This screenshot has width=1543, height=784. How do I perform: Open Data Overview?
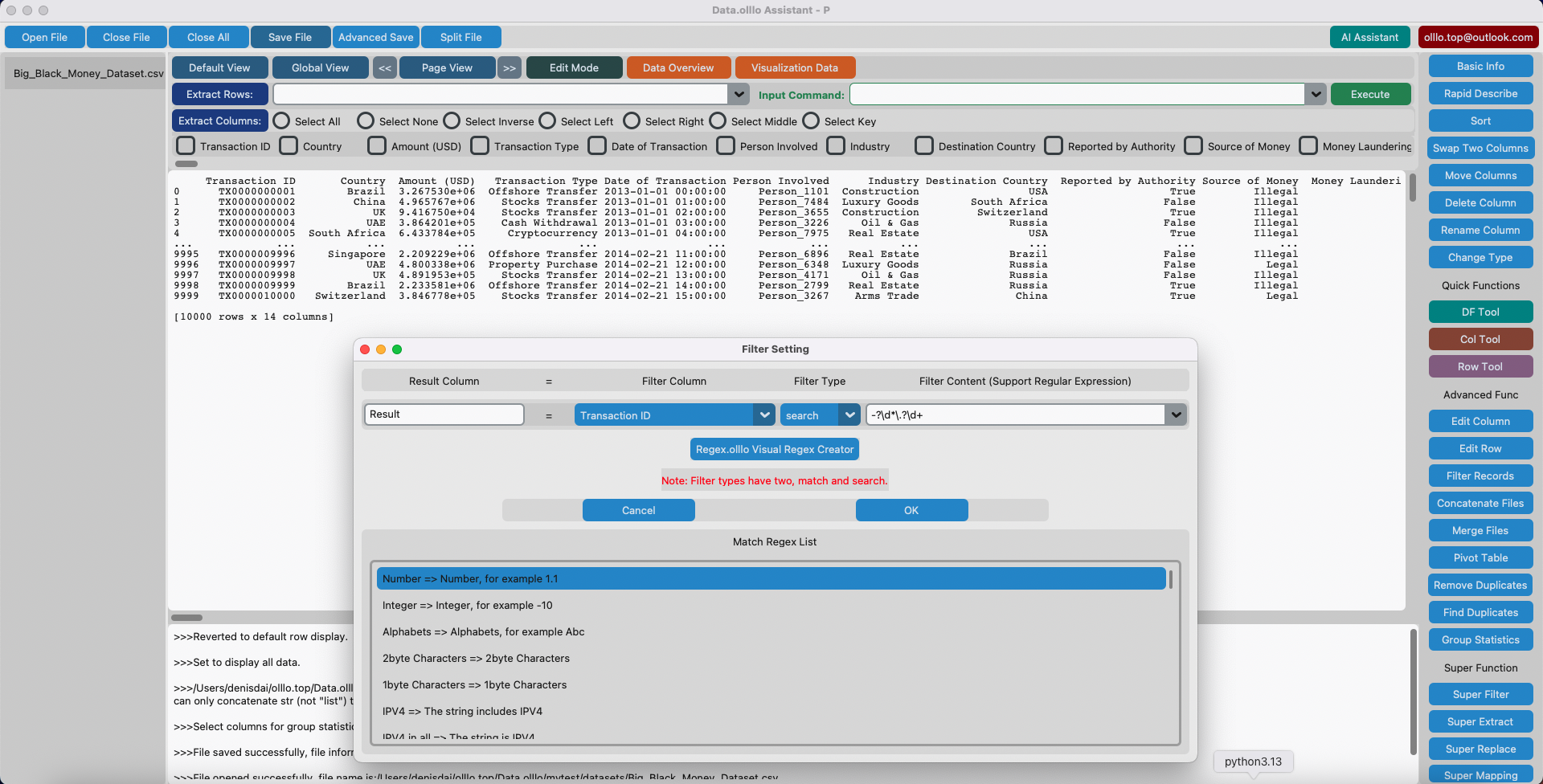(x=678, y=68)
